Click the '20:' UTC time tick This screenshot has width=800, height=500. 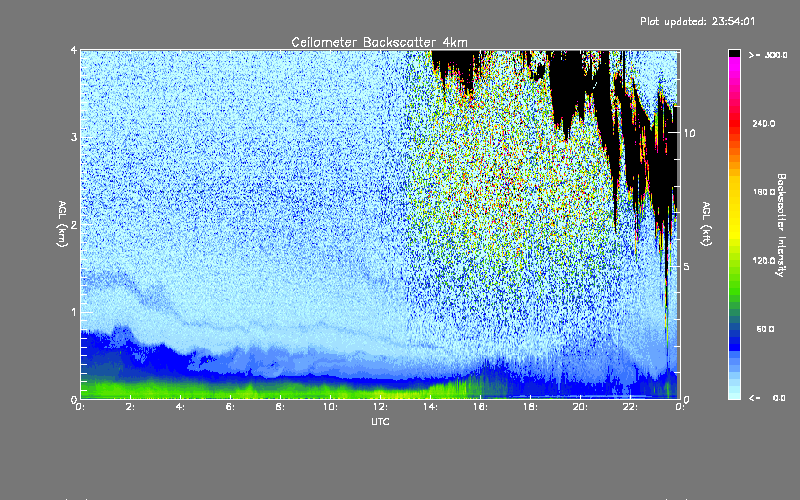click(580, 407)
